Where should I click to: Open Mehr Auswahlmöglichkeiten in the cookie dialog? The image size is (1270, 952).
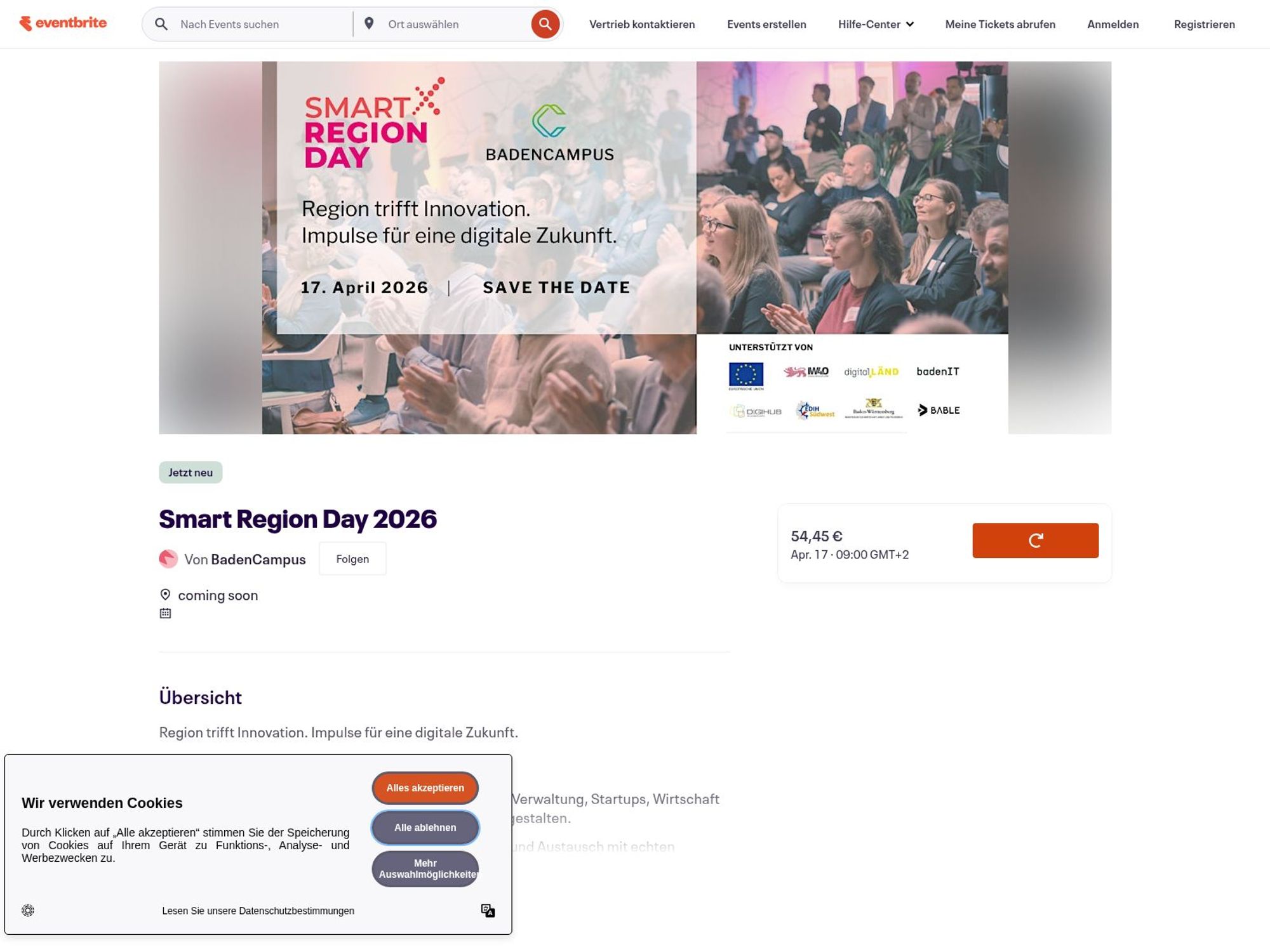(x=425, y=869)
